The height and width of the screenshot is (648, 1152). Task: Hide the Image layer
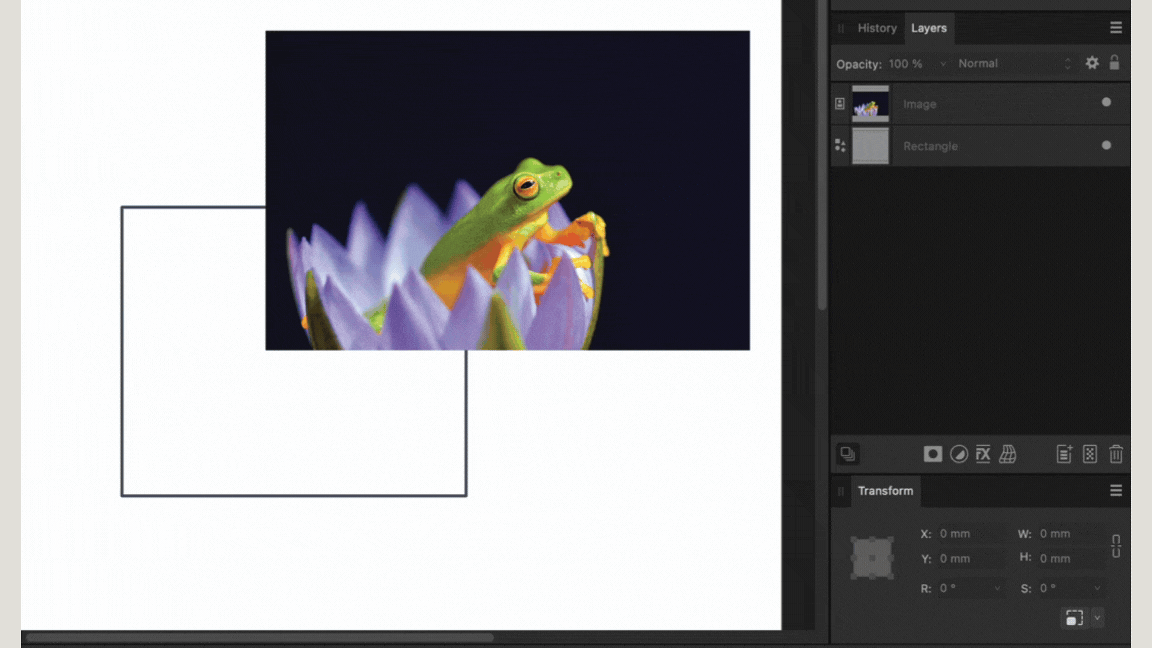coord(1106,103)
